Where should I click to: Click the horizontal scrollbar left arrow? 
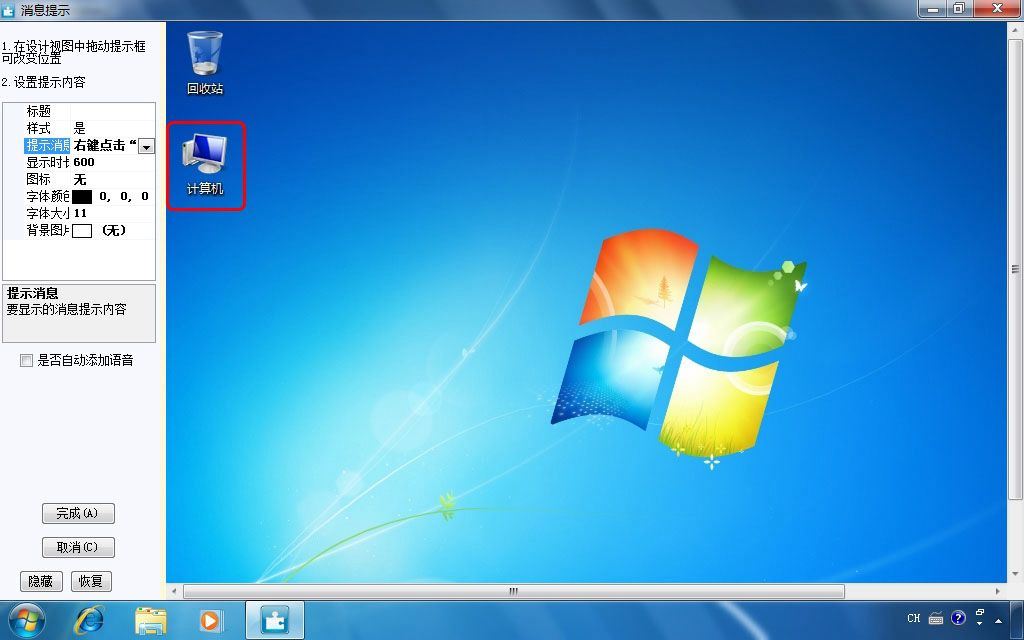(174, 592)
